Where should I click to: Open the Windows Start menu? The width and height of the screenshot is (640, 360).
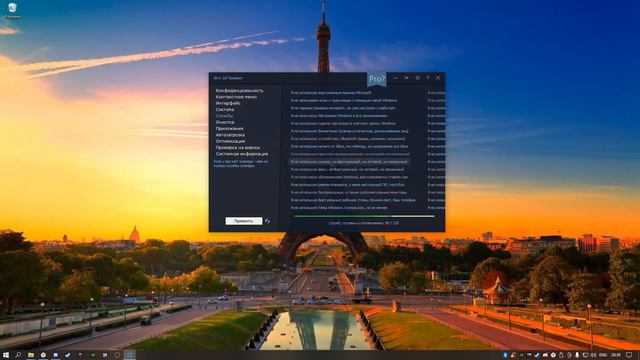coord(6,355)
